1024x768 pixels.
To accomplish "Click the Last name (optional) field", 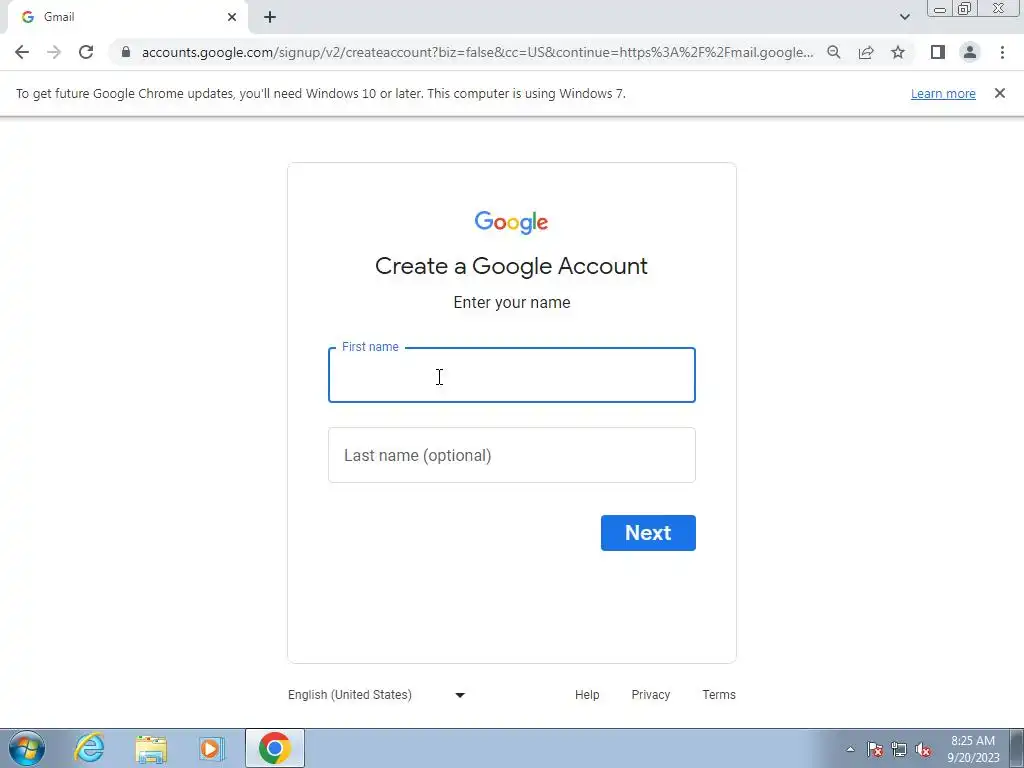I will point(511,455).
